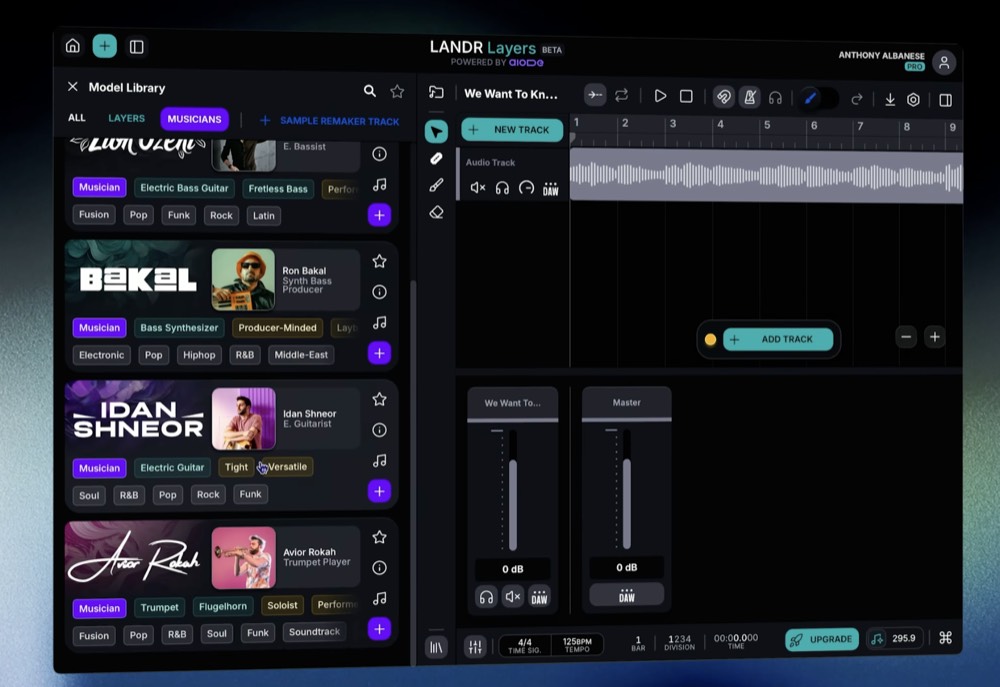
Task: Click the redo arrow icon
Action: click(857, 99)
